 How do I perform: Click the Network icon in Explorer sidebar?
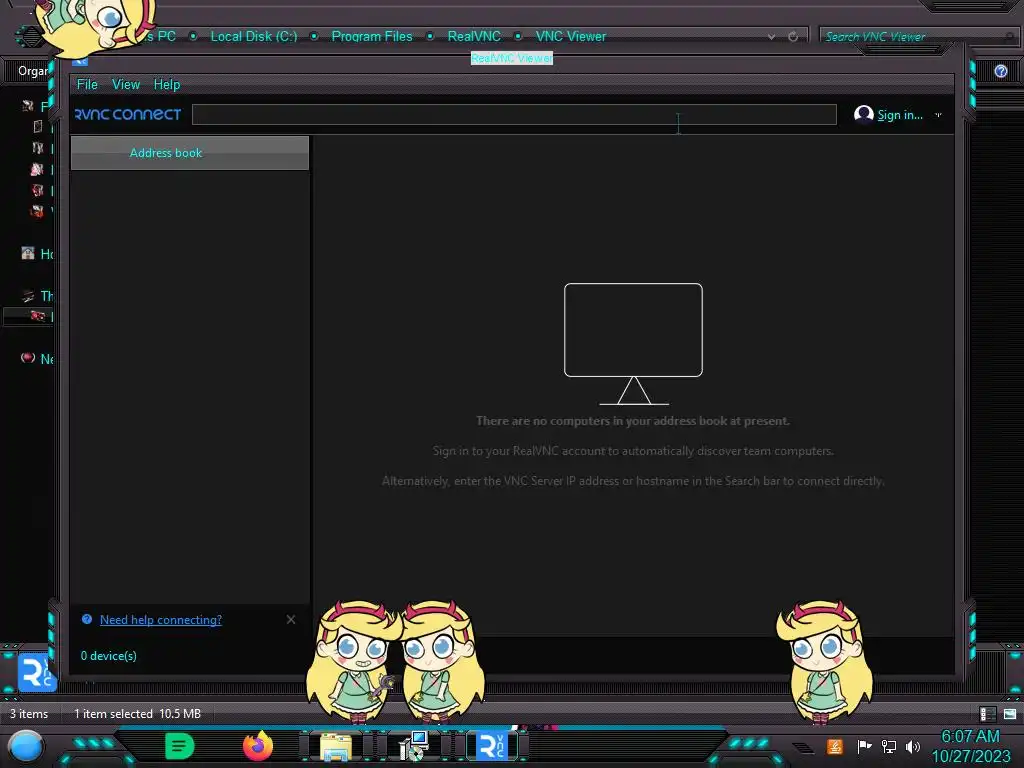coord(27,358)
